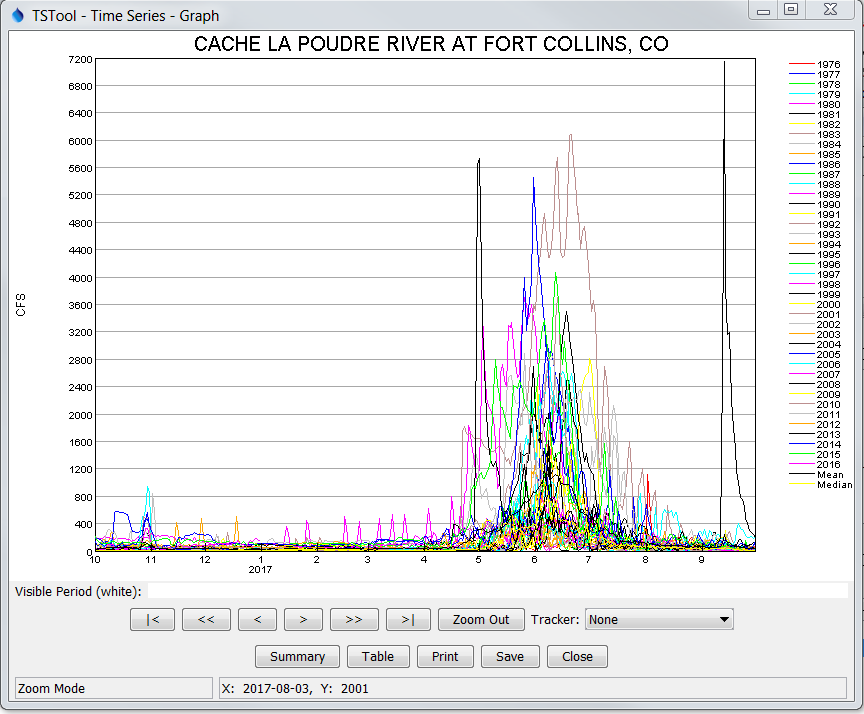The height and width of the screenshot is (714, 864).
Task: Click the Zoom Mode status field
Action: pyautogui.click(x=112, y=688)
